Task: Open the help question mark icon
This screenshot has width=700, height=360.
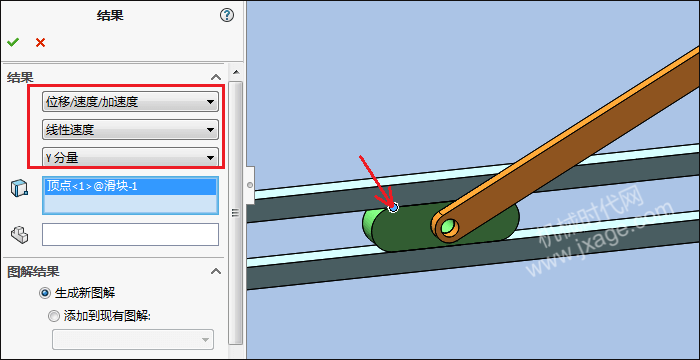Action: pos(227,16)
